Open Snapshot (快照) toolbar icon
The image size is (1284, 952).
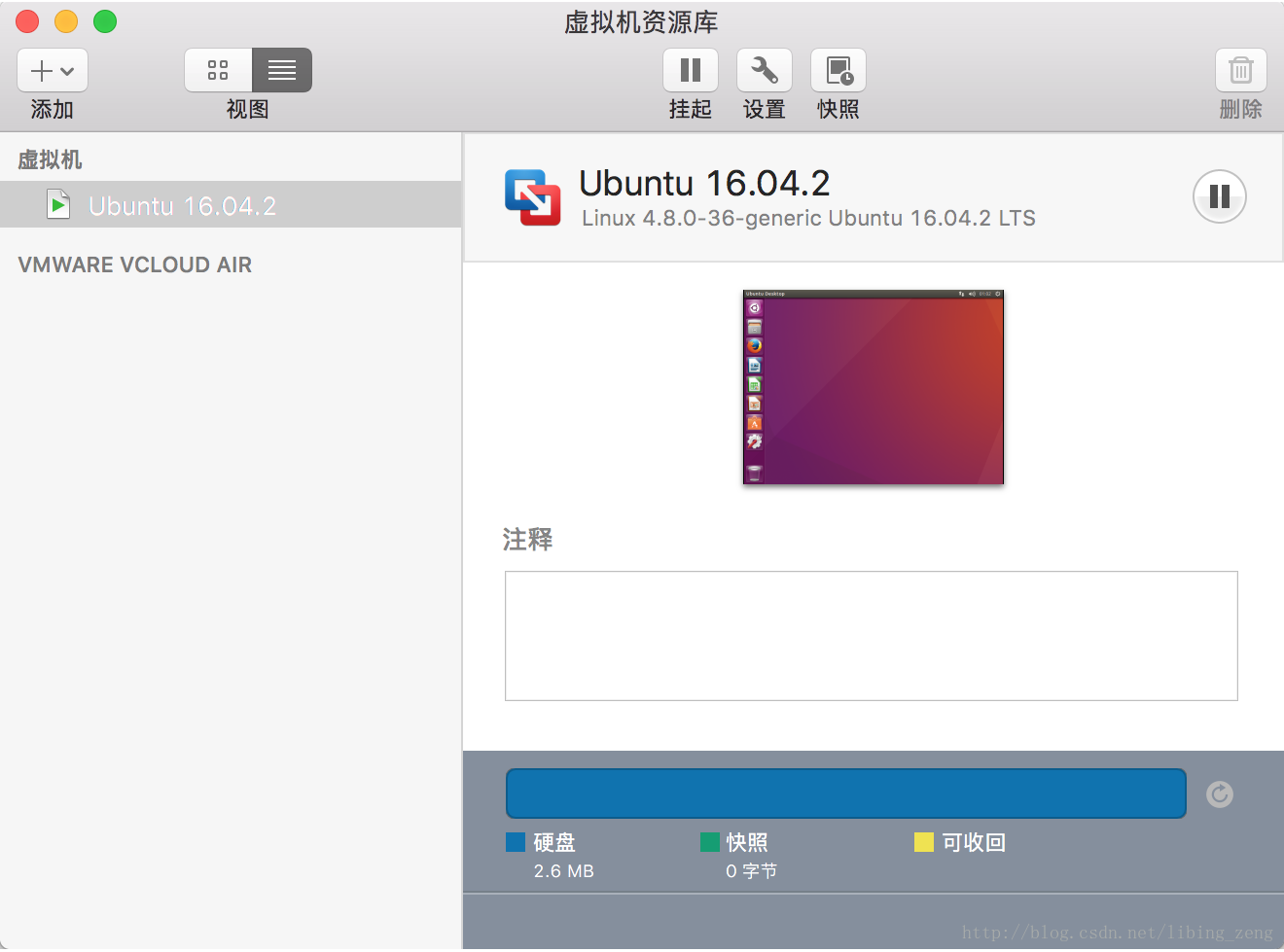pyautogui.click(x=838, y=70)
